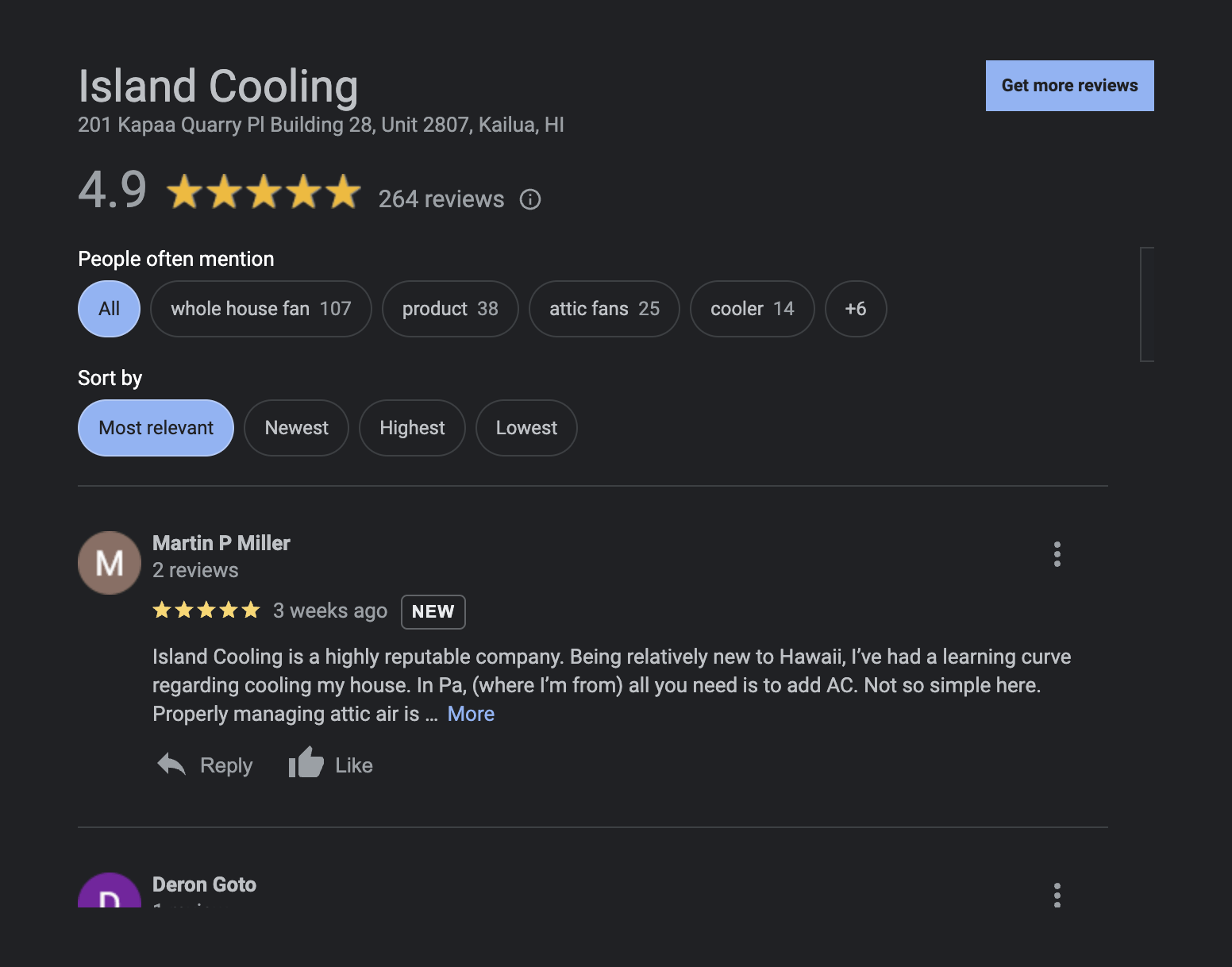Sort reviews by Newest

click(296, 428)
